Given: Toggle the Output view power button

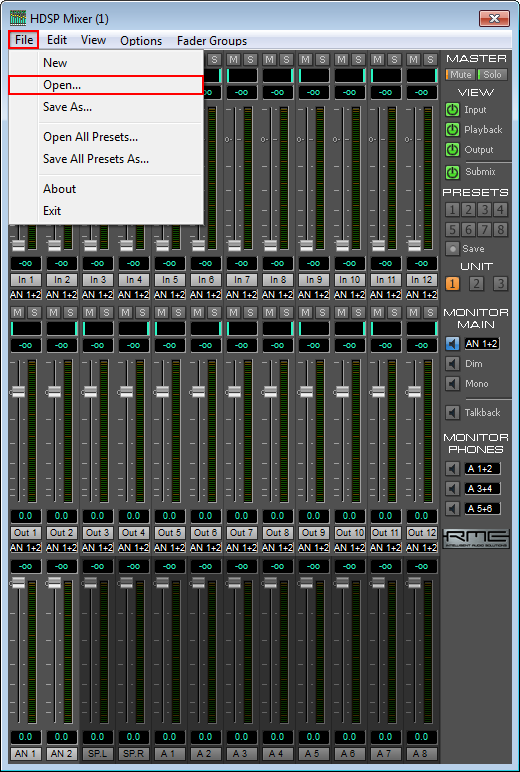Looking at the screenshot, I should 452,150.
